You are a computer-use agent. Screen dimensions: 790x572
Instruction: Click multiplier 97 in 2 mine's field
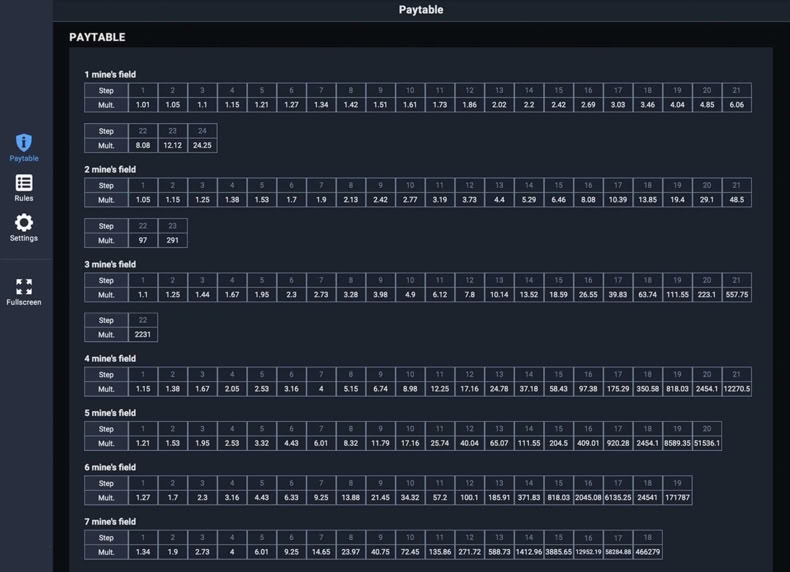click(143, 240)
